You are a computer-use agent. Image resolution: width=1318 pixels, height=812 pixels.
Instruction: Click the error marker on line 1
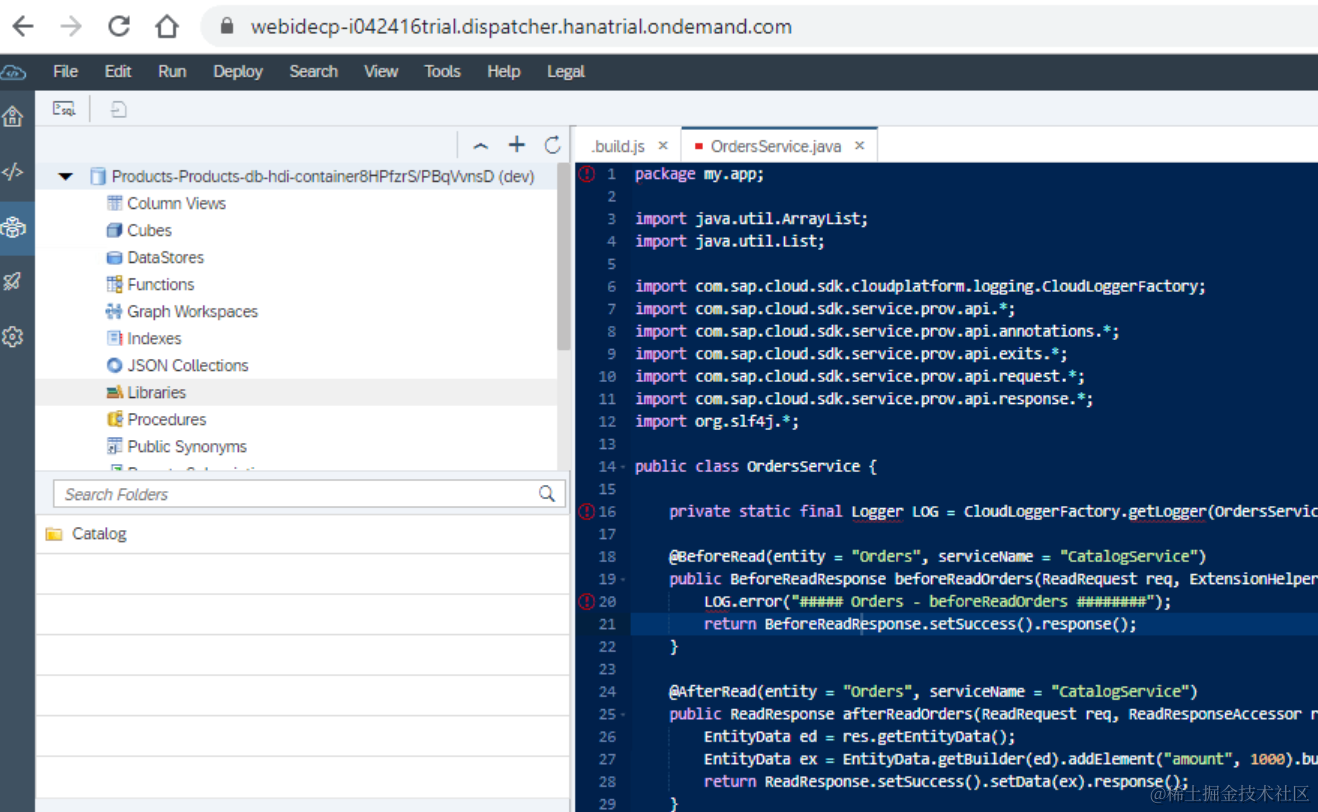pyautogui.click(x=587, y=174)
